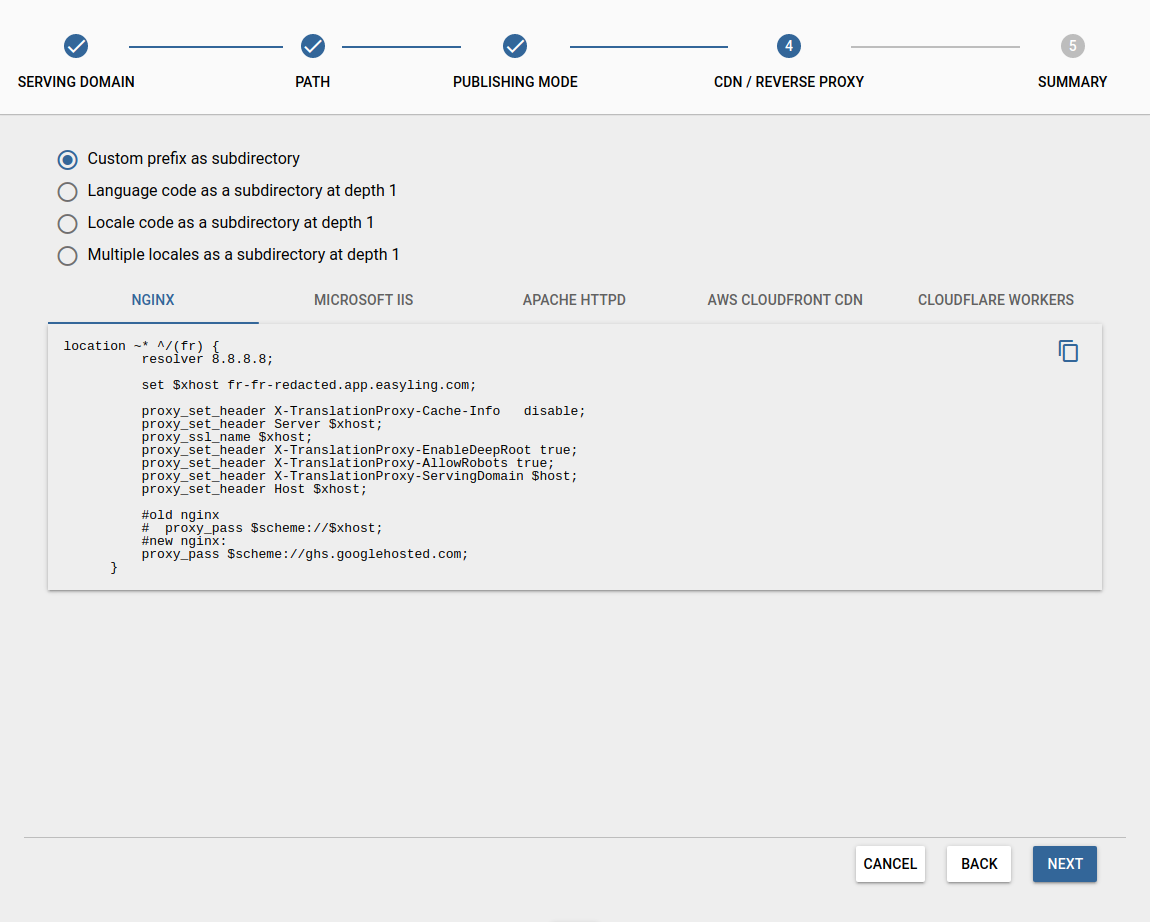Click the X-TranslationProxy-Cache-Info header line
Screen dimensions: 1150x922
tap(363, 411)
